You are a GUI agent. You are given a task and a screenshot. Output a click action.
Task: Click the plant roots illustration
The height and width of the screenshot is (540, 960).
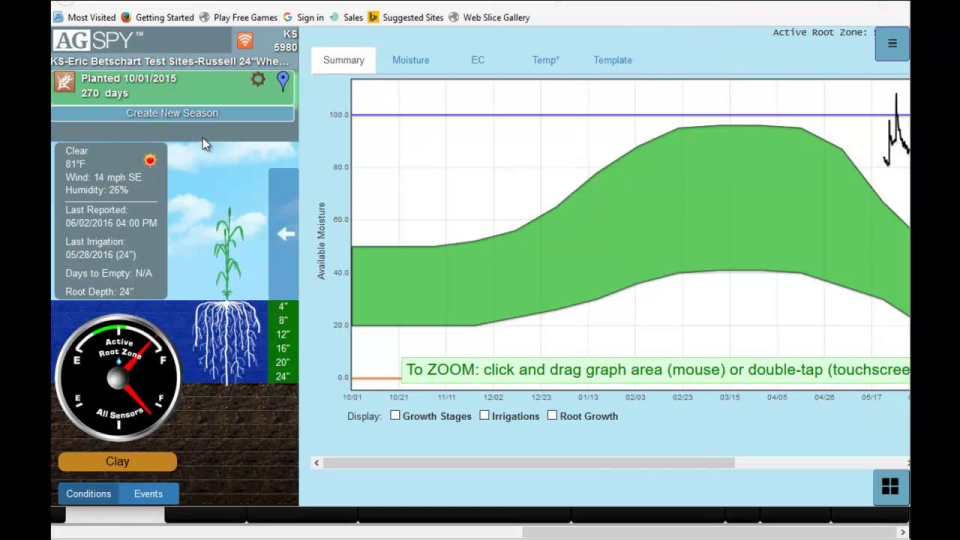click(227, 342)
